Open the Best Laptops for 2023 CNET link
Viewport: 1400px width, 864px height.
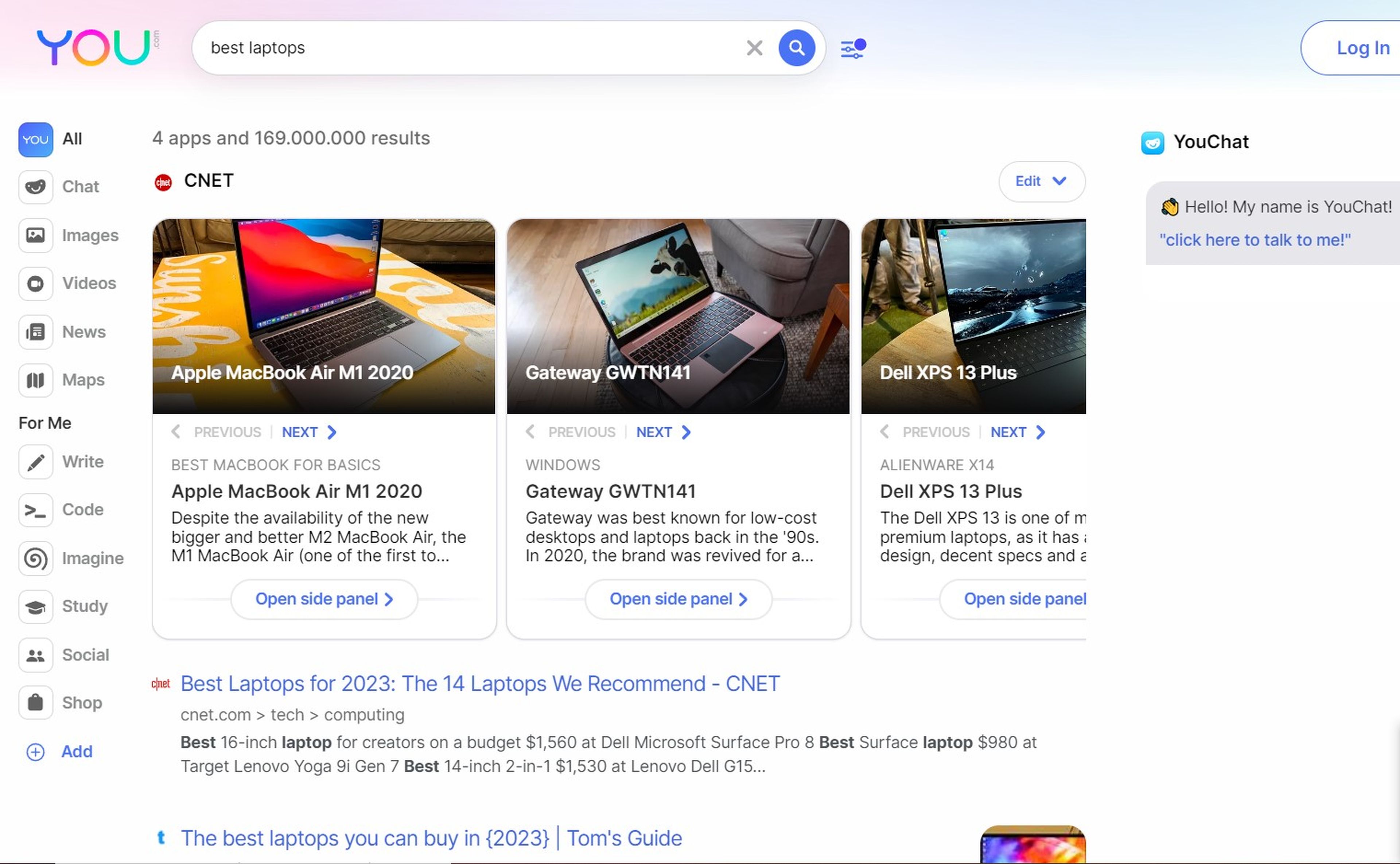click(x=480, y=683)
